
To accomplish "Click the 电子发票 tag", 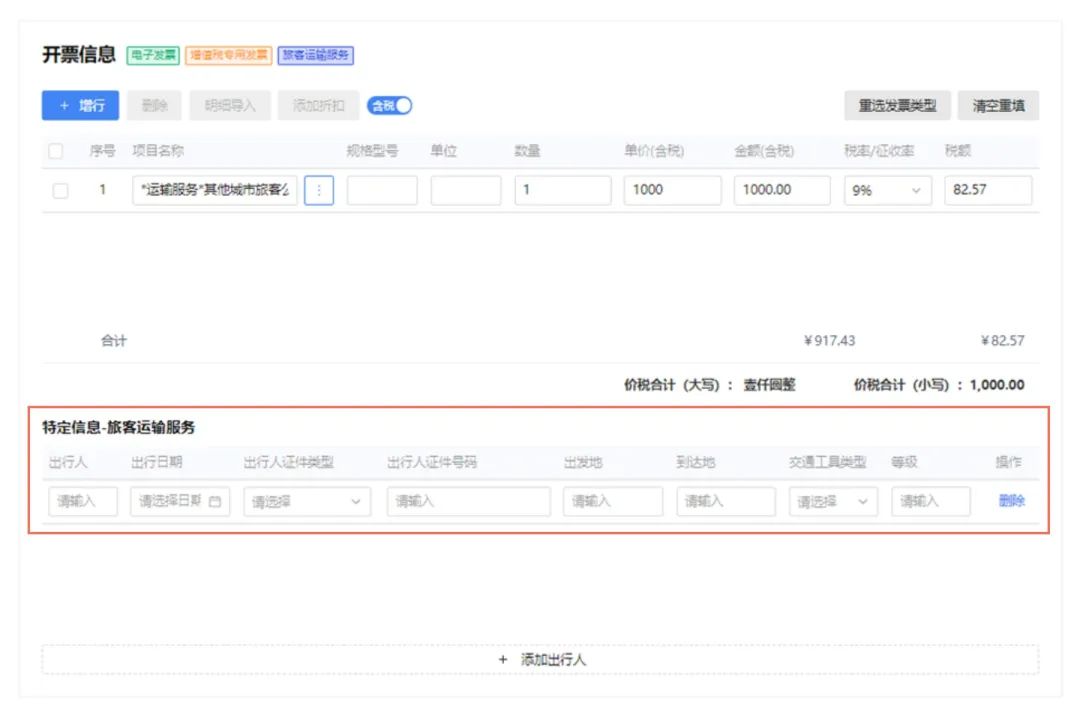I will (x=153, y=56).
